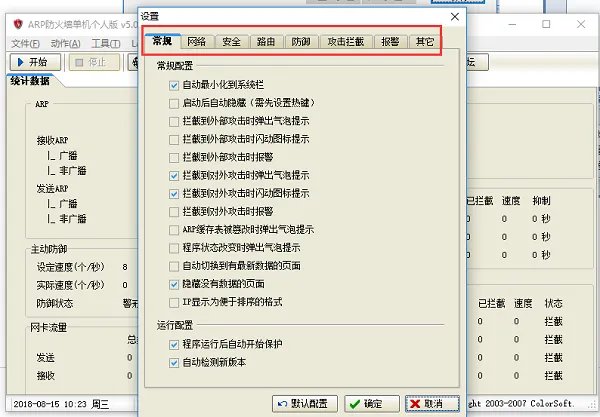
Task: Enable 启动后自动隐藏 checkbox
Action: coord(175,103)
